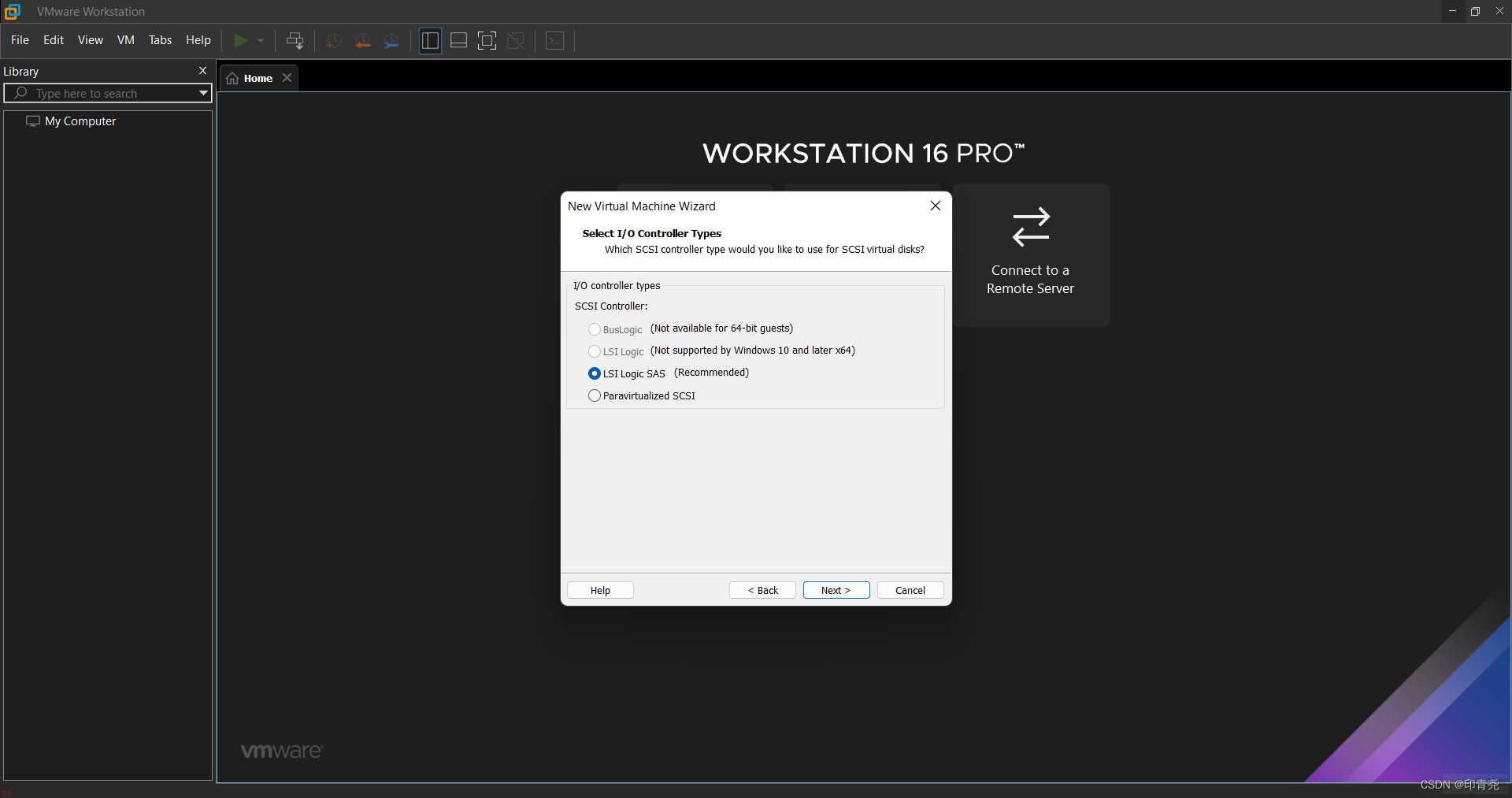Viewport: 1512px width, 798px height.
Task: Click the green Power On play icon
Action: point(241,40)
